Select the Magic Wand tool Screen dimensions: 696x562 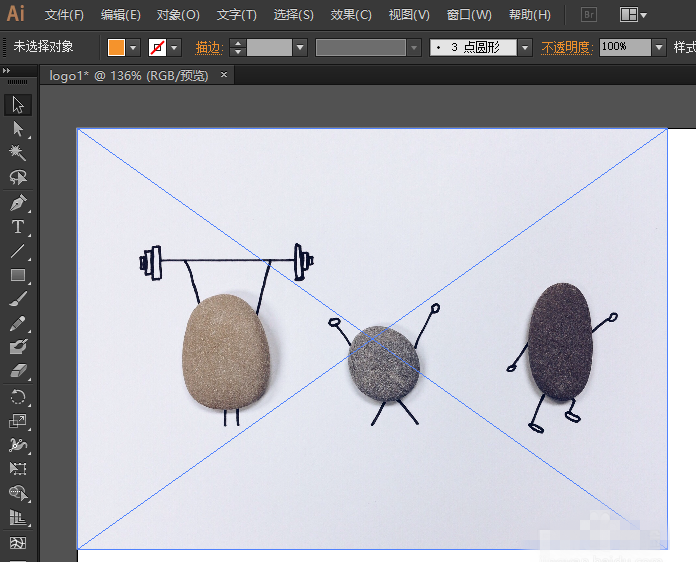click(17, 153)
